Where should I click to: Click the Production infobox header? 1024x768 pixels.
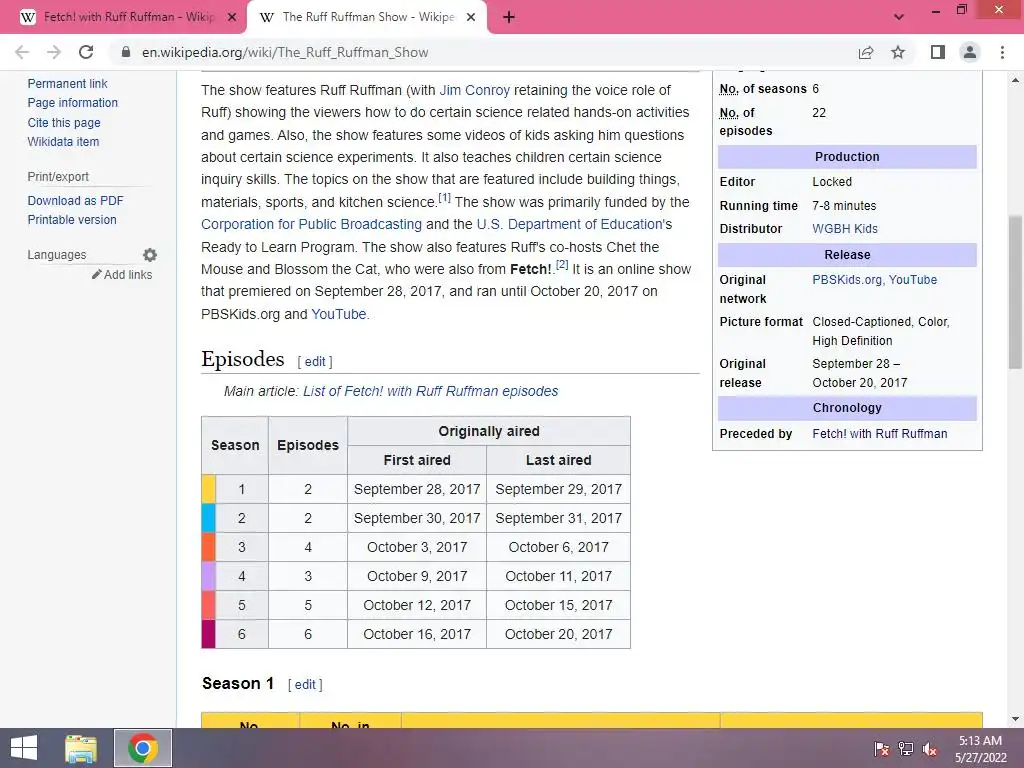tap(847, 157)
